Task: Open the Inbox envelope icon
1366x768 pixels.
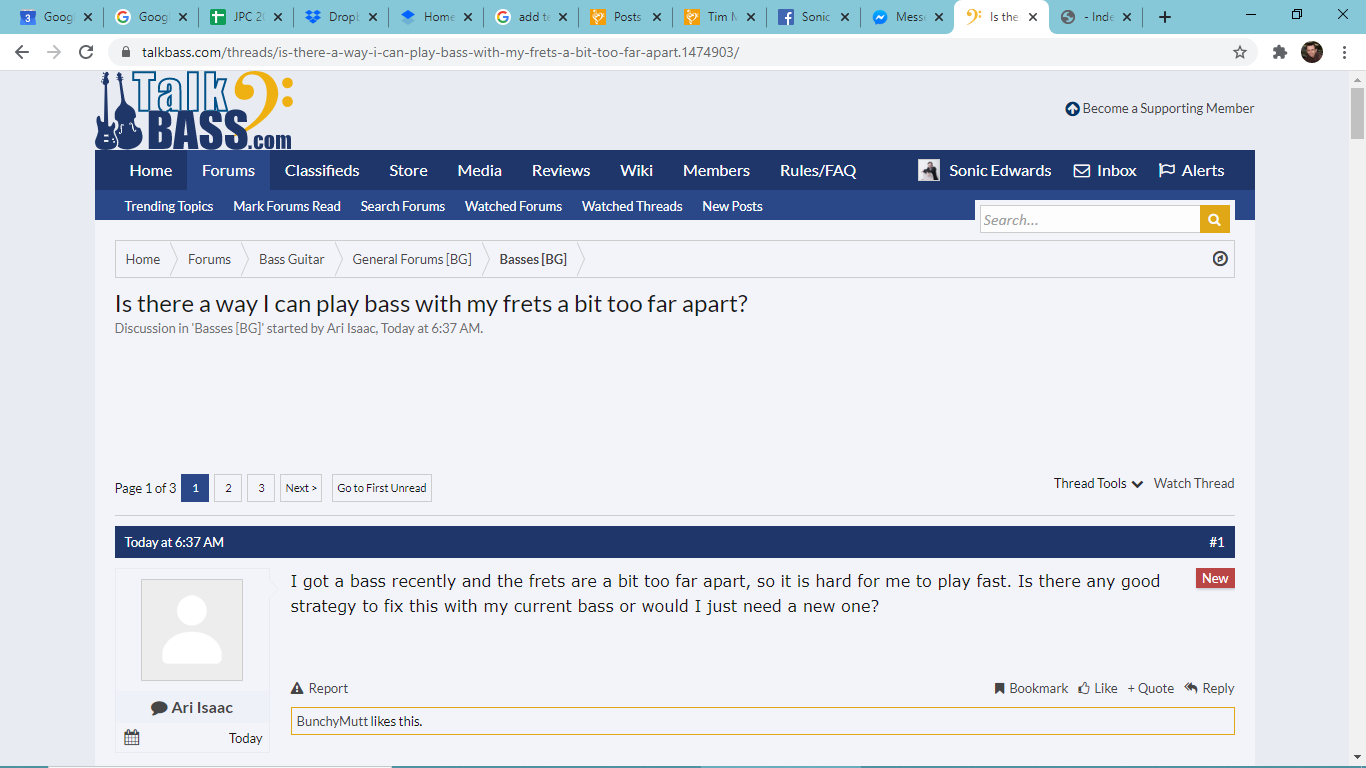Action: point(1082,171)
